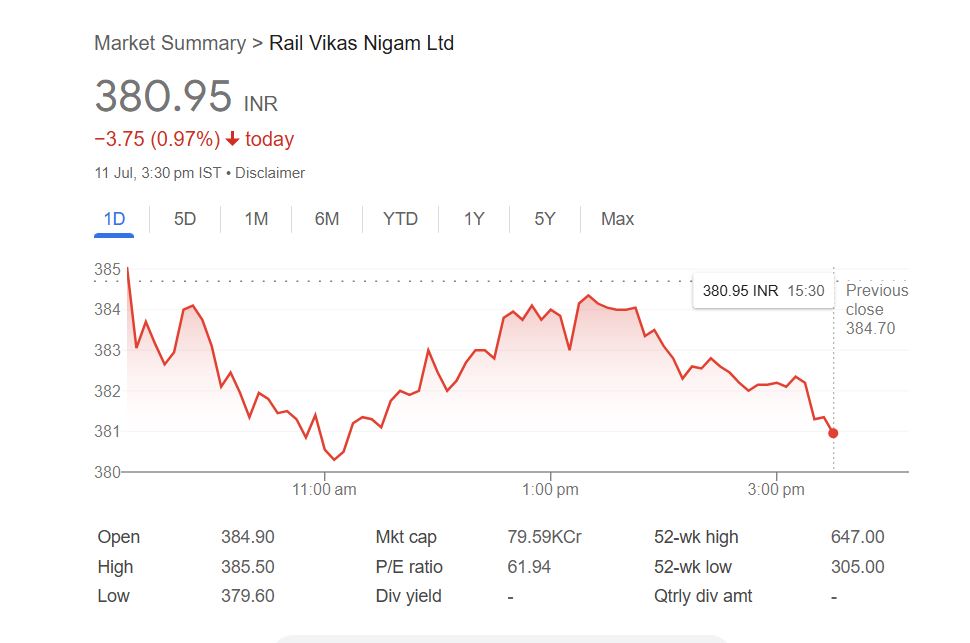Open the Disclaimer link
Viewport: 970px width, 643px height.
coord(270,173)
